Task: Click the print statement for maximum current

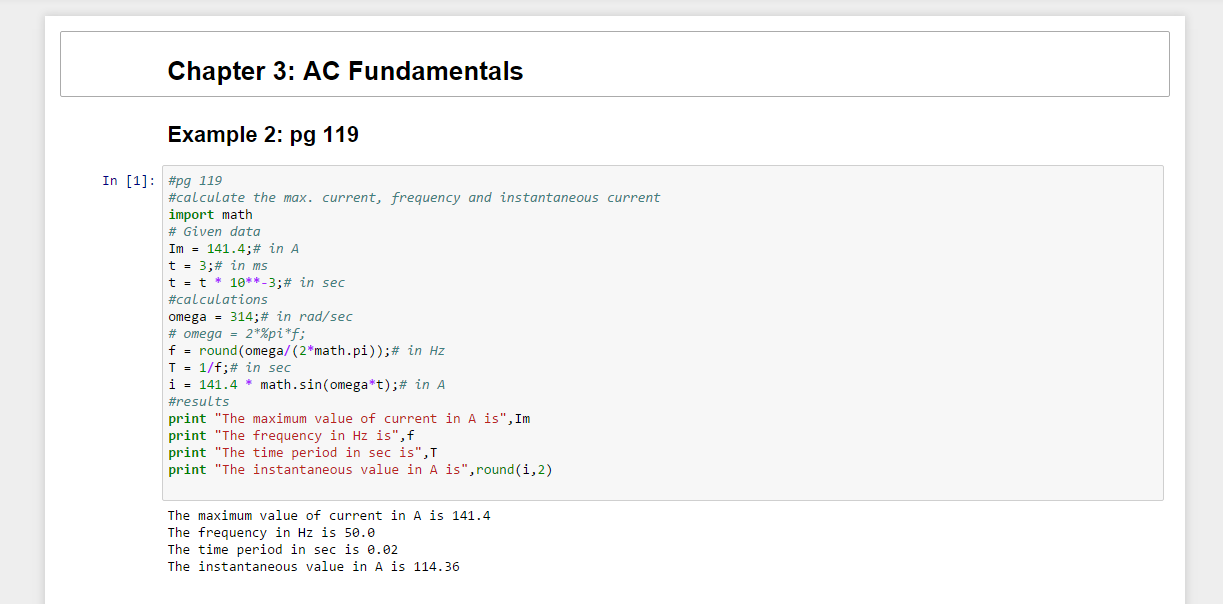Action: (x=349, y=419)
